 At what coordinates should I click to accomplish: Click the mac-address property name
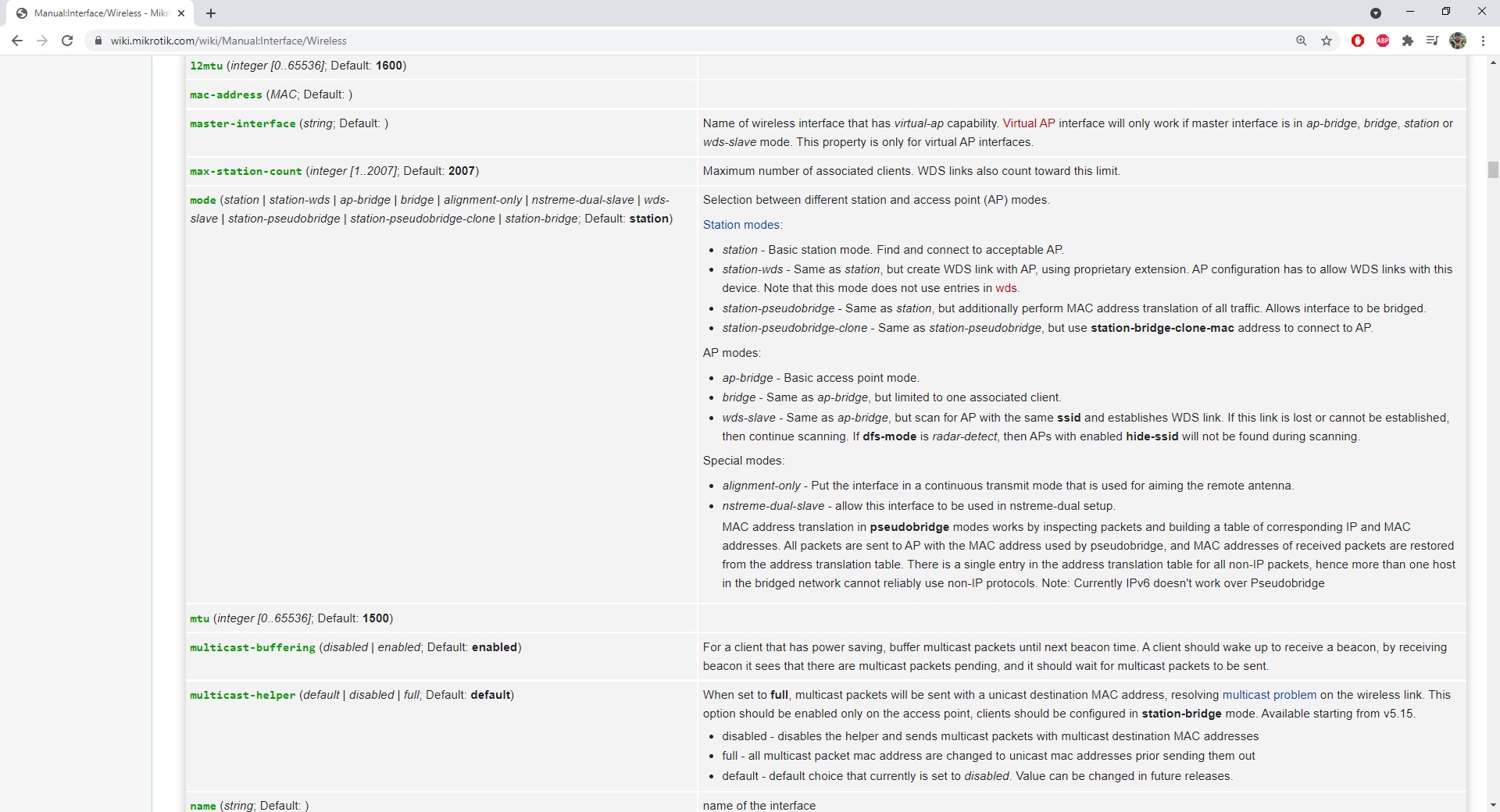point(226,94)
